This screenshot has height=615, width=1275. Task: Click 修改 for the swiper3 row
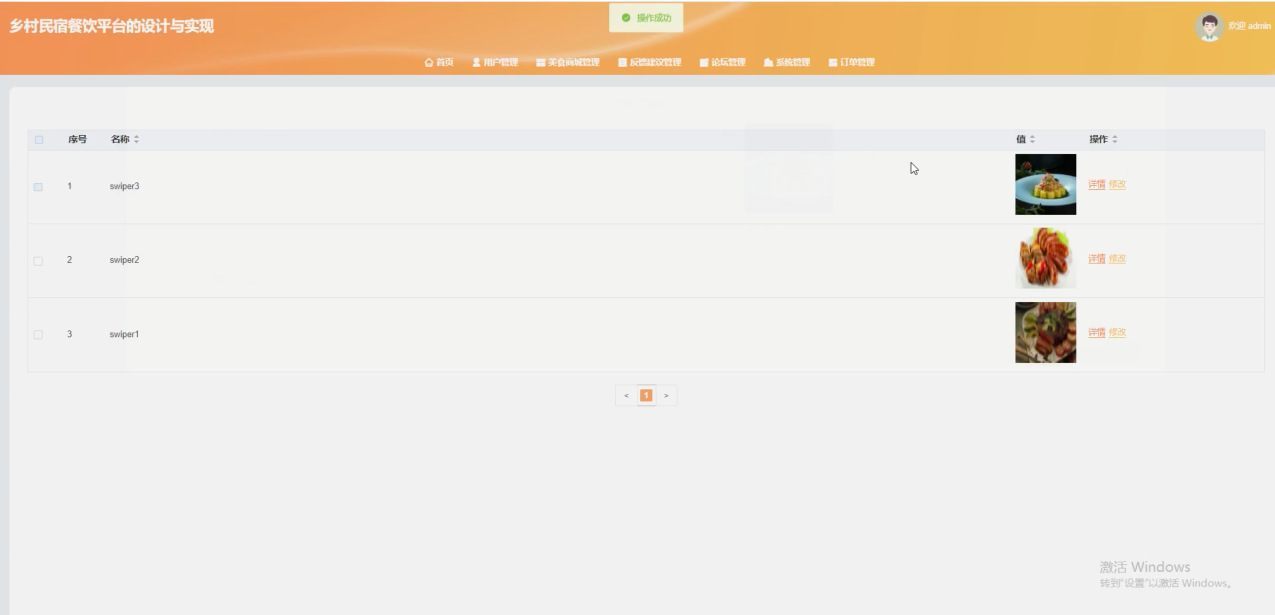coord(1117,185)
